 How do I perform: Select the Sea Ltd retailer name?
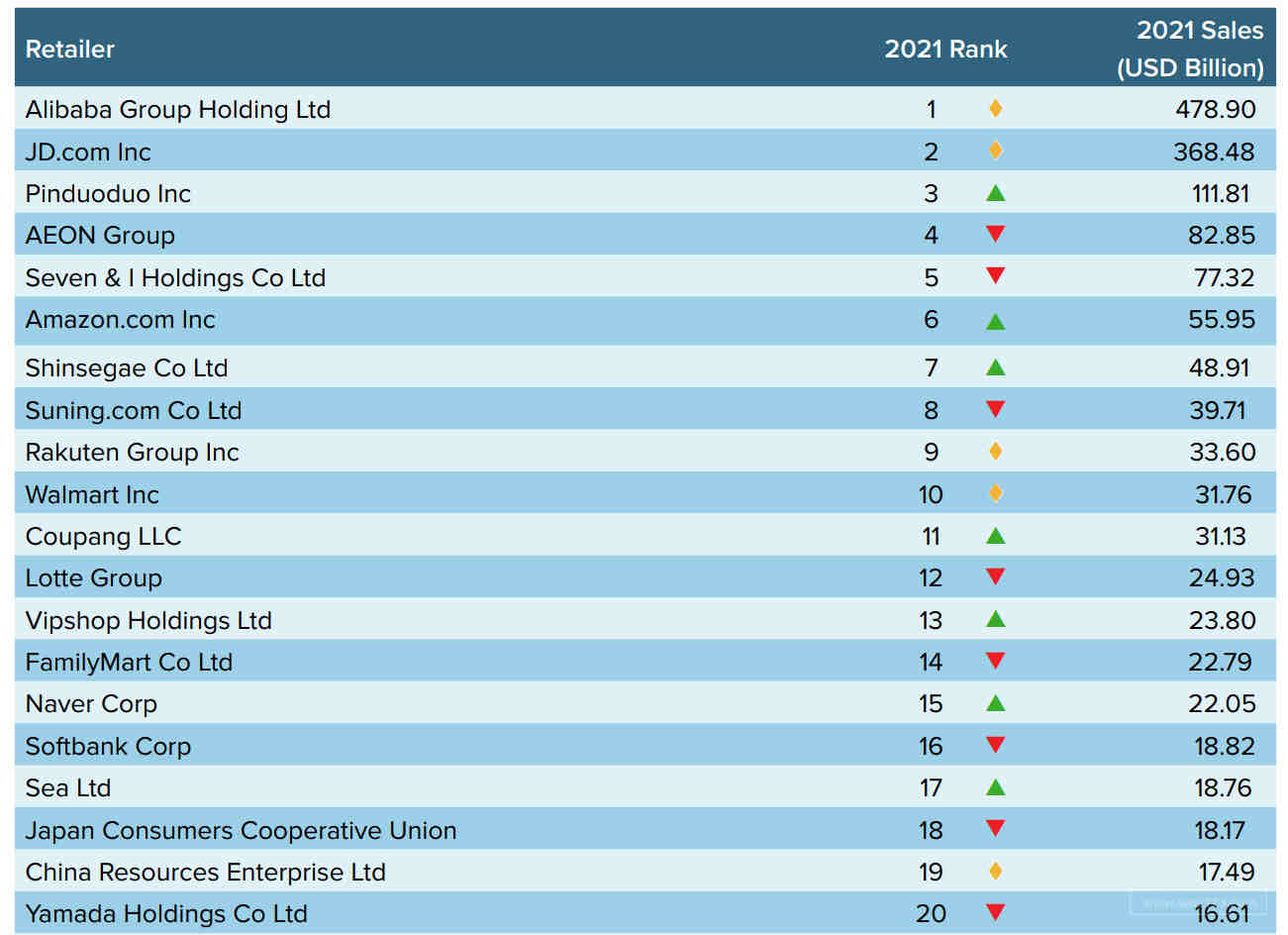[68, 788]
